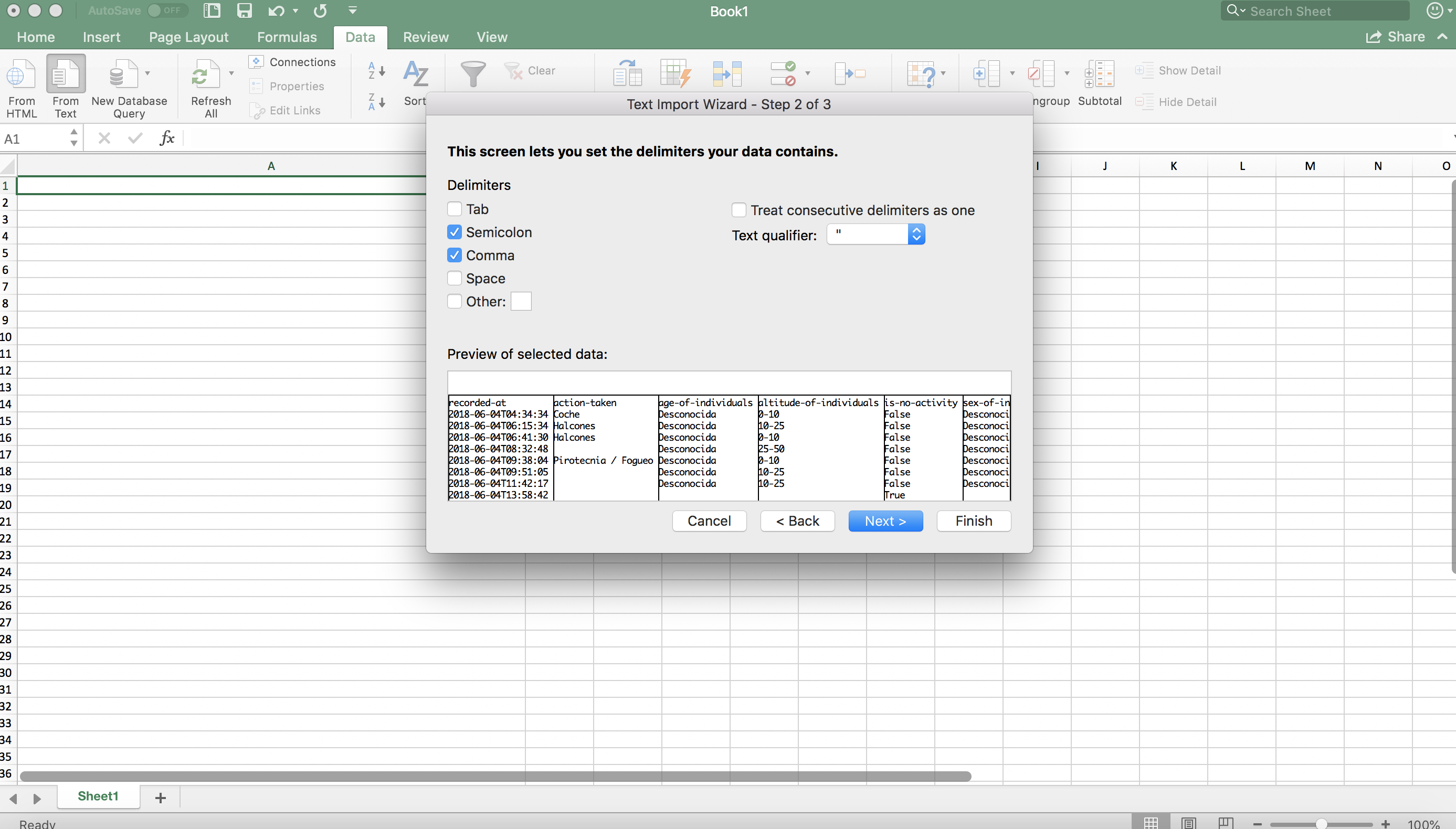Switch to Normal view icon in status bar
This screenshot has width=1456, height=829.
tap(1151, 823)
